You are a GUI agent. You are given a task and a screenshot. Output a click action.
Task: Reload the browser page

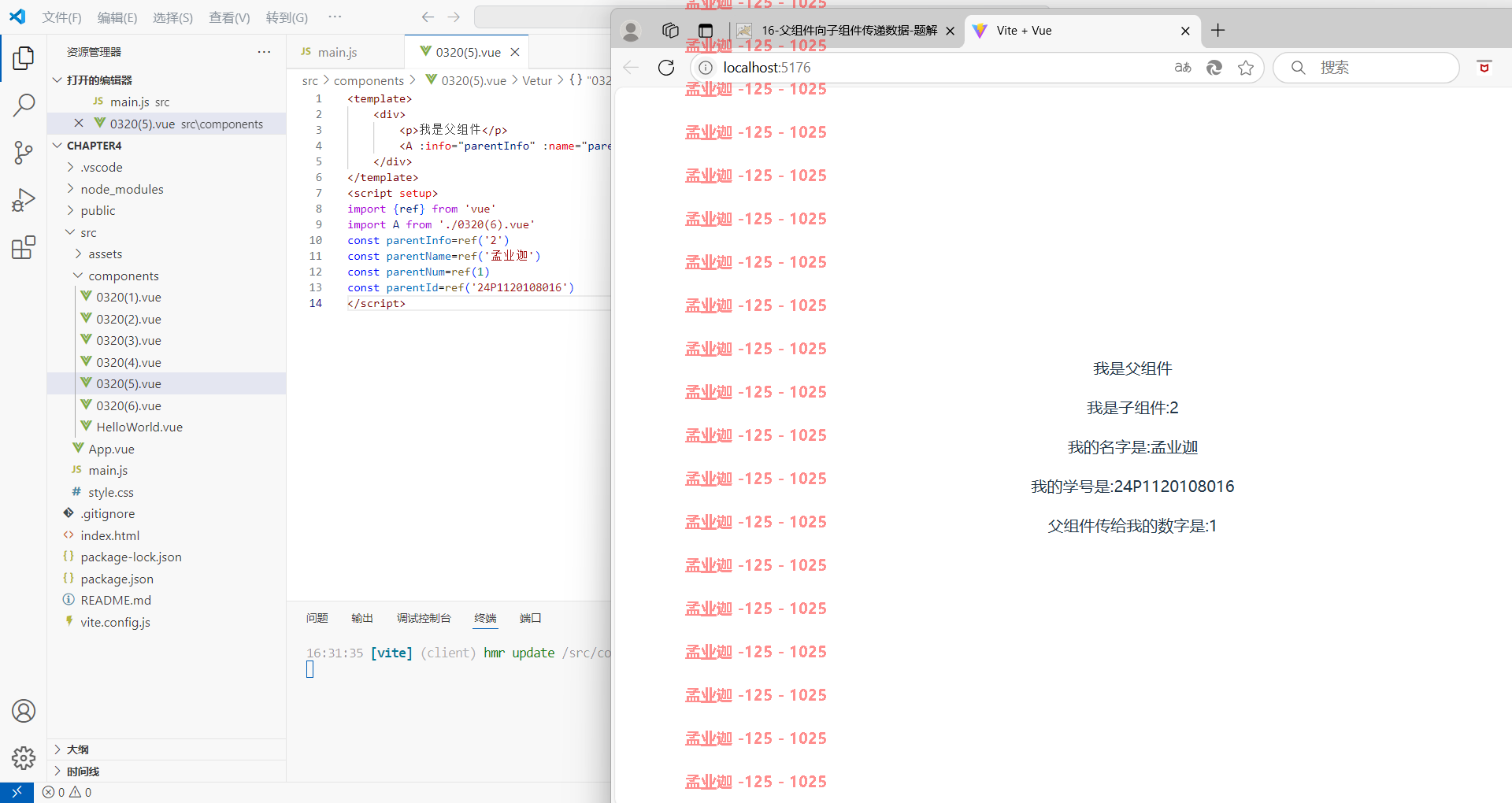(666, 68)
